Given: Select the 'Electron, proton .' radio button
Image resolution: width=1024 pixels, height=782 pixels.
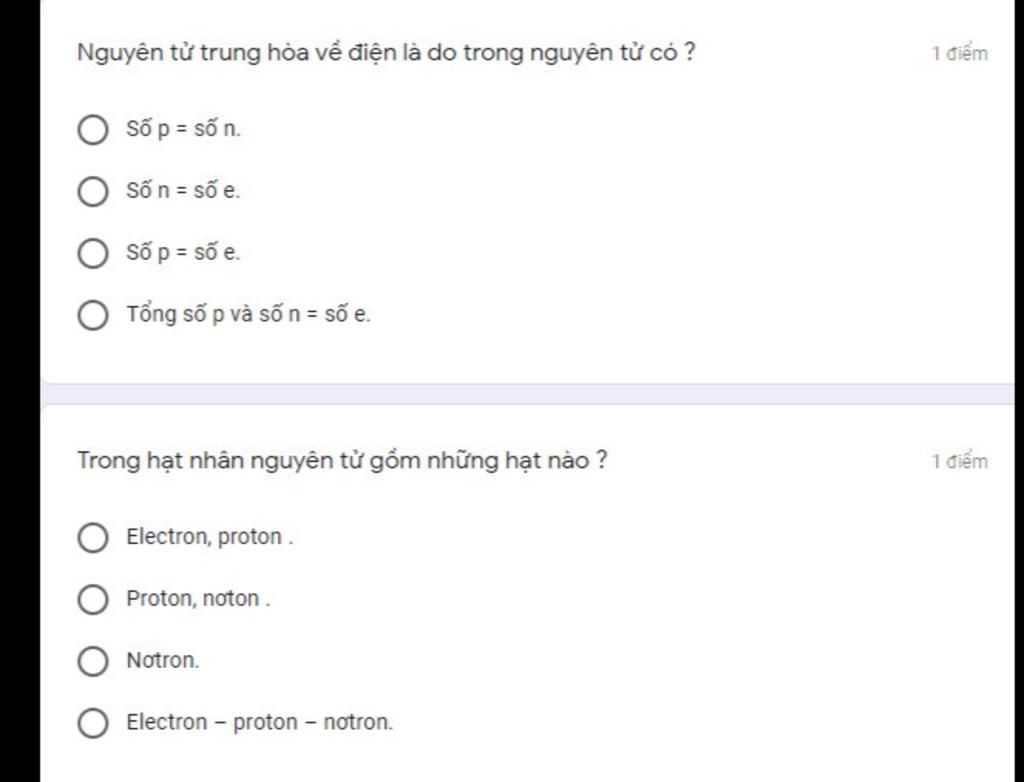Looking at the screenshot, I should 93,538.
